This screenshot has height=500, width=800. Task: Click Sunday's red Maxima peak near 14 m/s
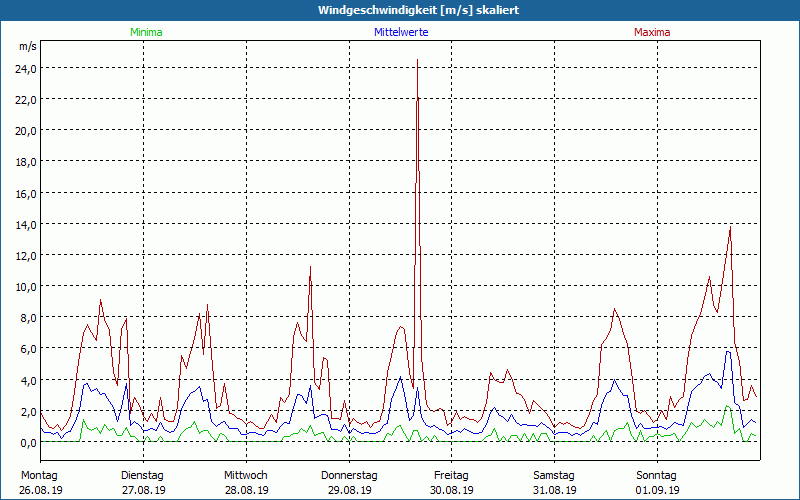point(731,228)
